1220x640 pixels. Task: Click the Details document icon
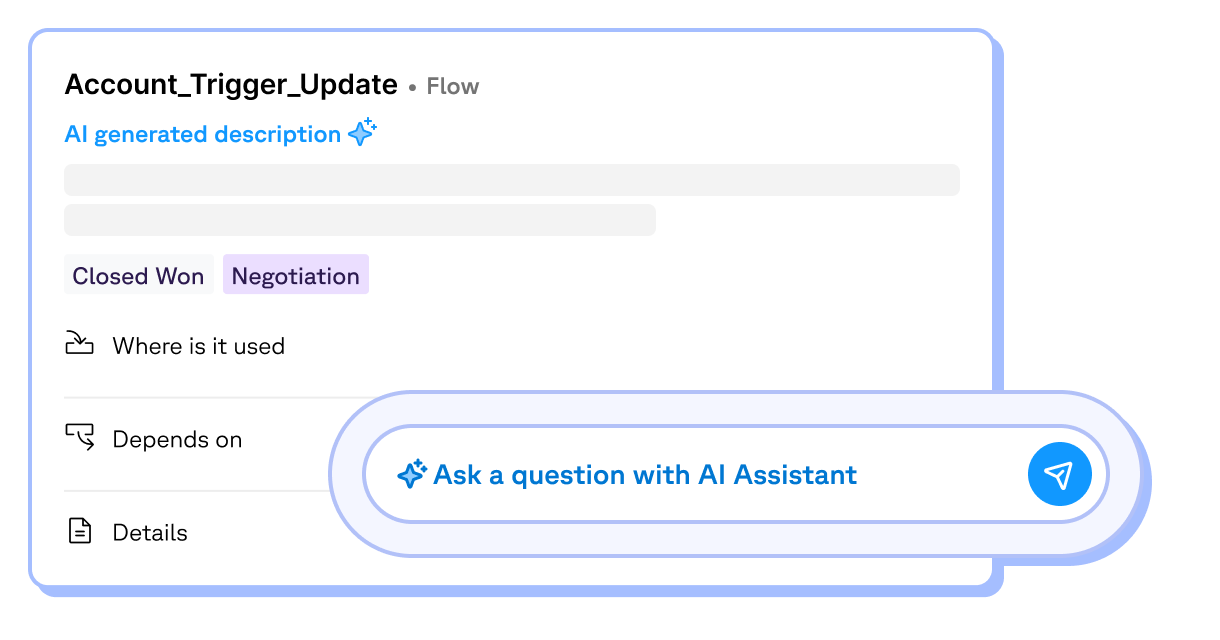tap(79, 531)
